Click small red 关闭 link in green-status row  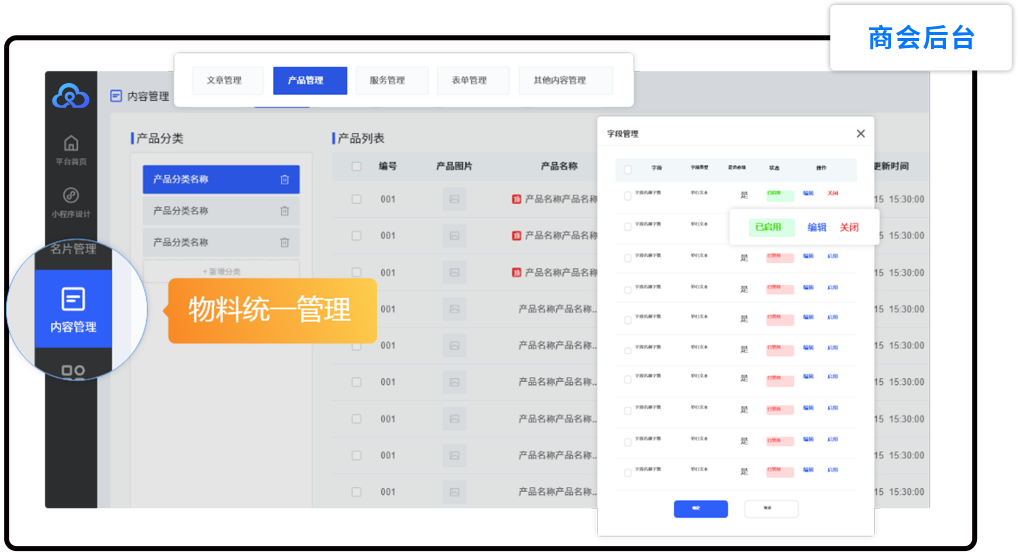tap(832, 193)
